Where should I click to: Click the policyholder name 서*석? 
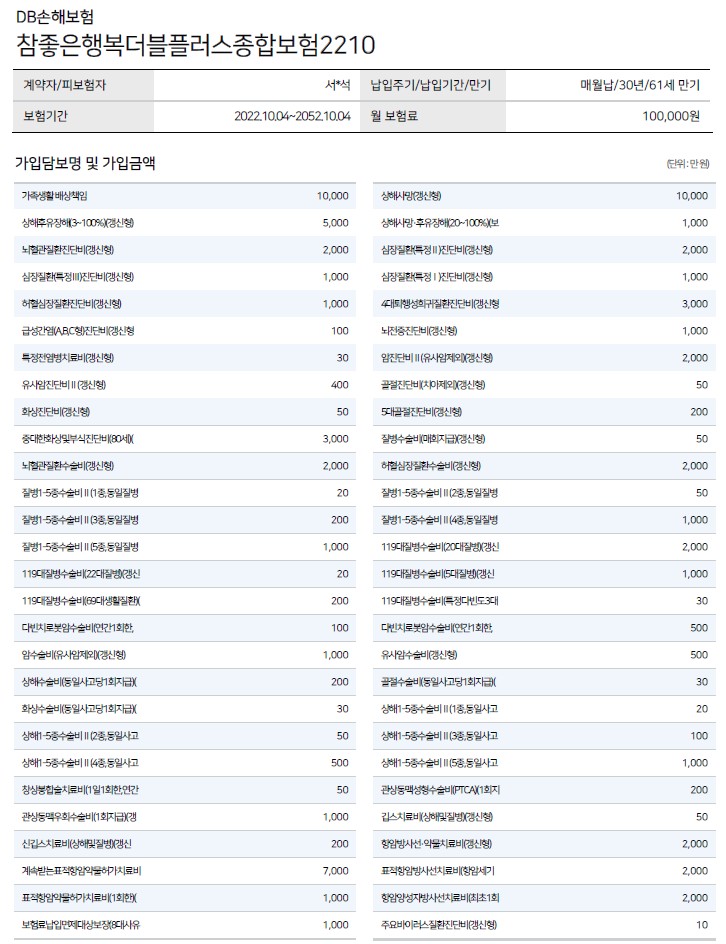(x=337, y=85)
